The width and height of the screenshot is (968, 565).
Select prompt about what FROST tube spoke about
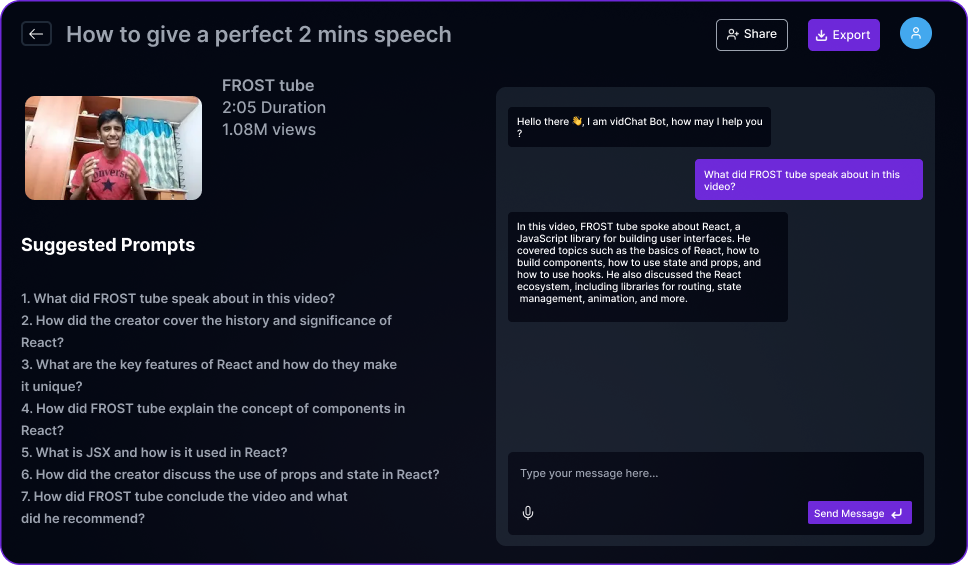[178, 298]
